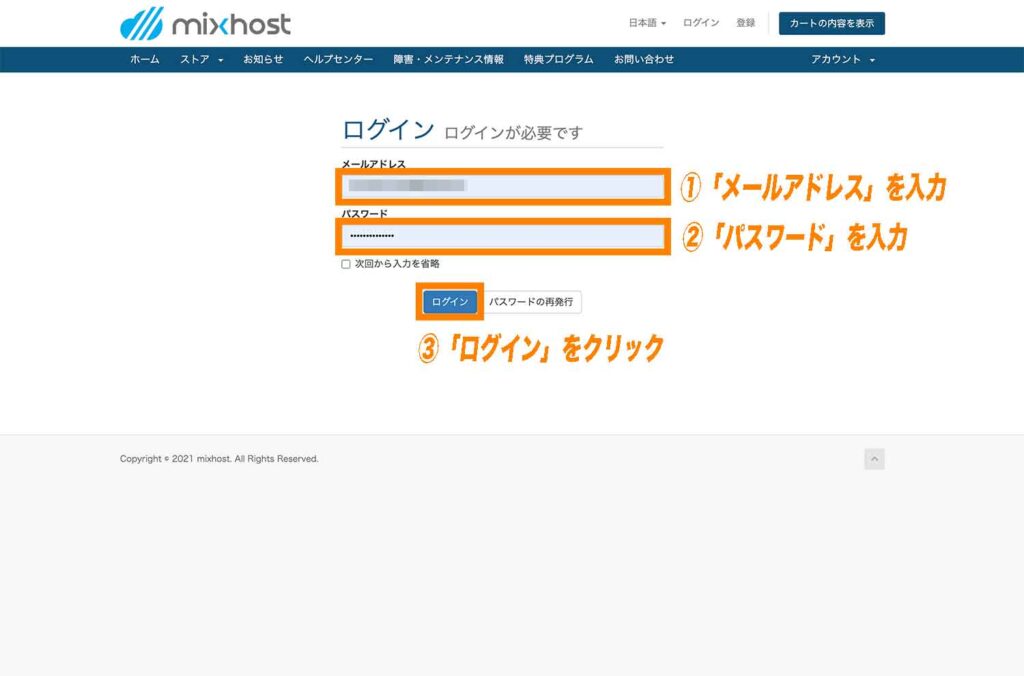Open the 登録 registration link
The width and height of the screenshot is (1024, 676).
[747, 23]
